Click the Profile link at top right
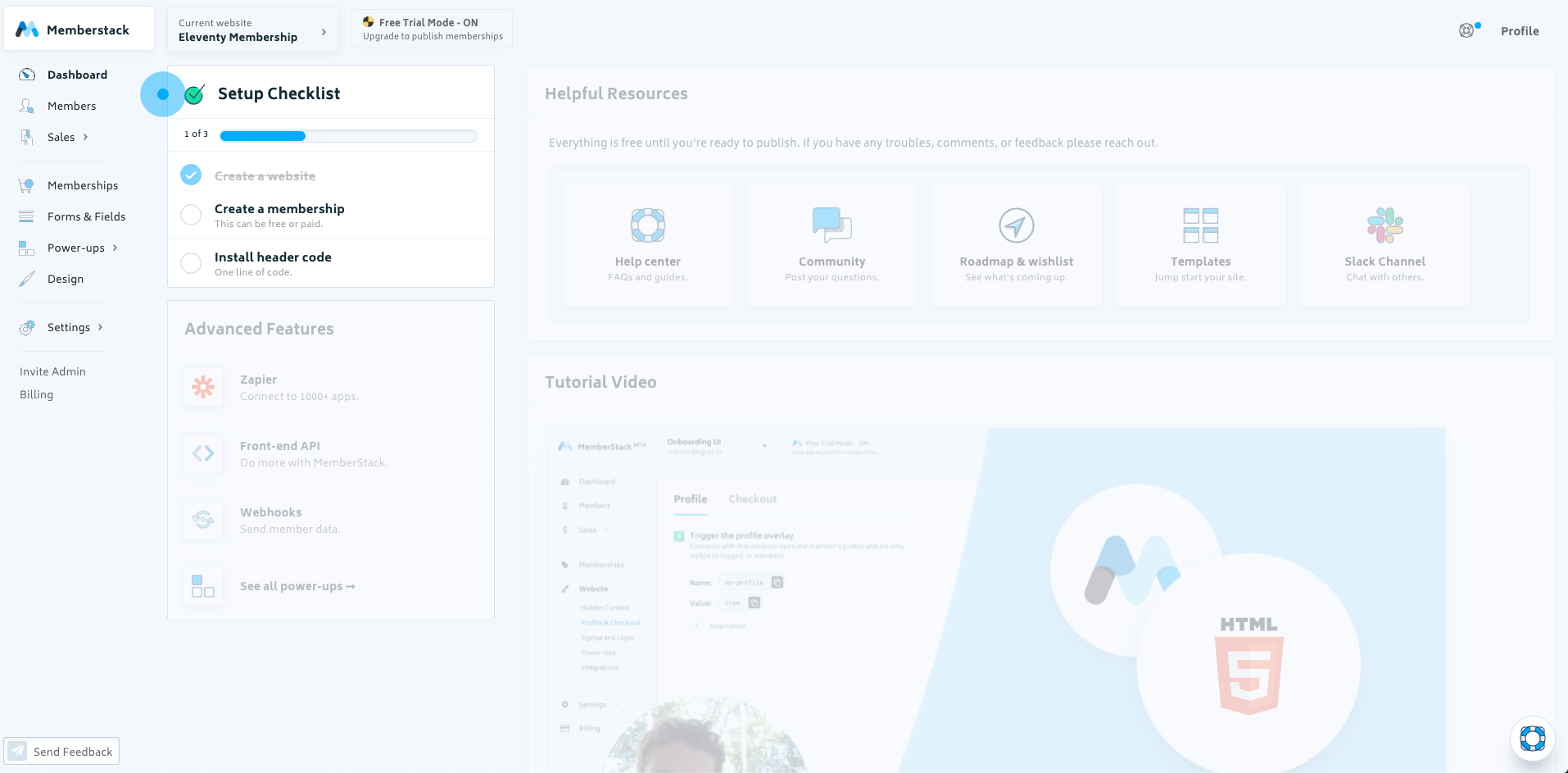 pos(1520,31)
